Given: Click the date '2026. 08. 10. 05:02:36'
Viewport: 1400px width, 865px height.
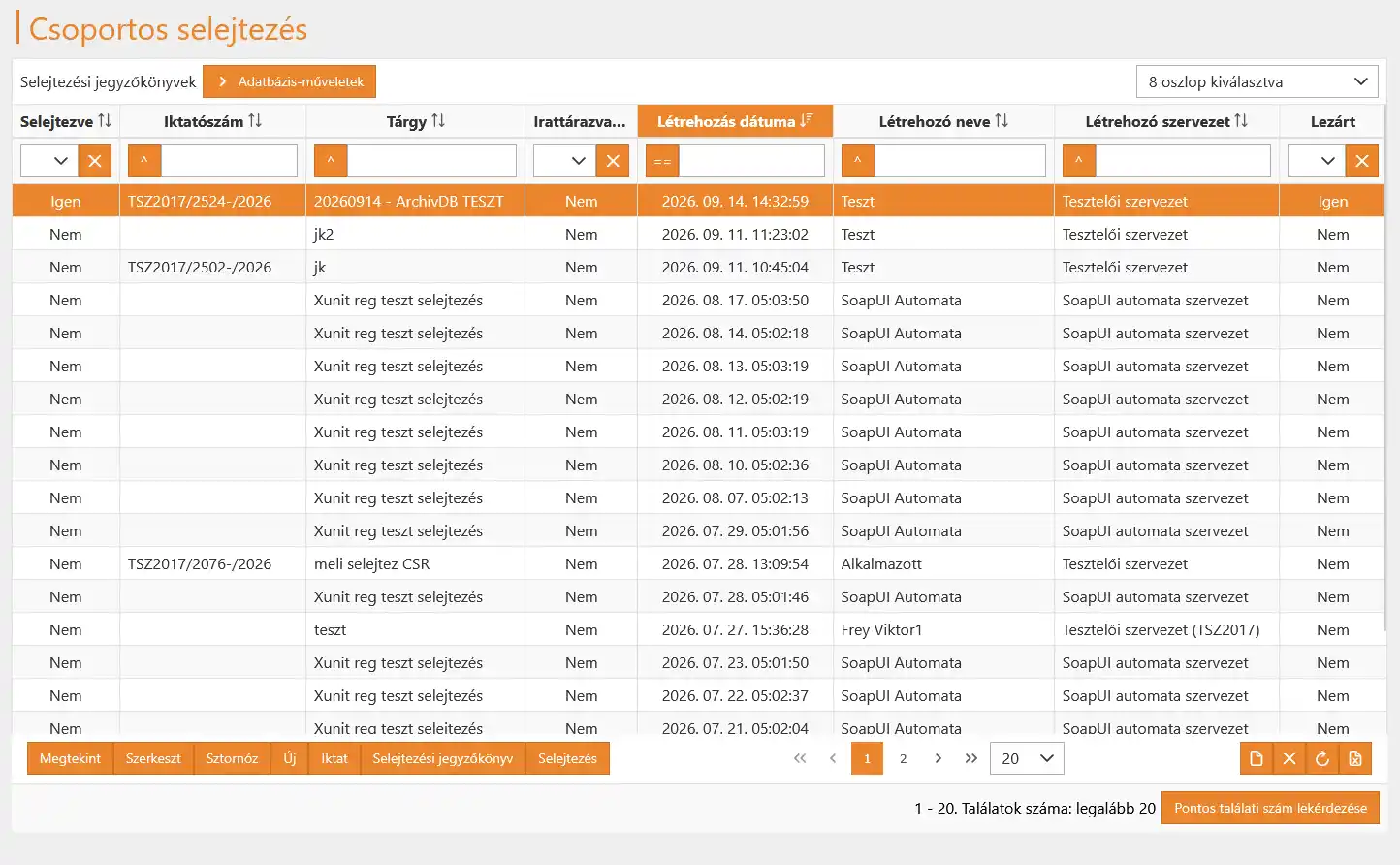Looking at the screenshot, I should click(x=735, y=465).
